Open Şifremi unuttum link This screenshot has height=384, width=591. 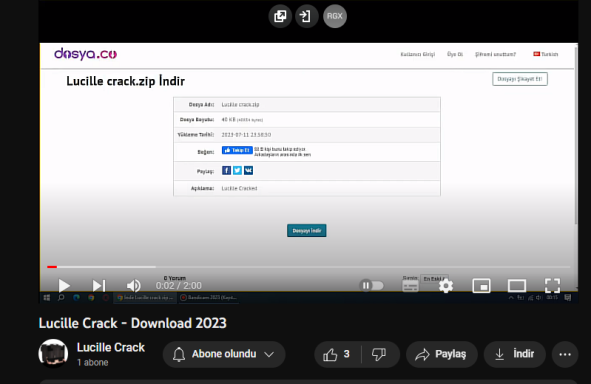(x=495, y=54)
